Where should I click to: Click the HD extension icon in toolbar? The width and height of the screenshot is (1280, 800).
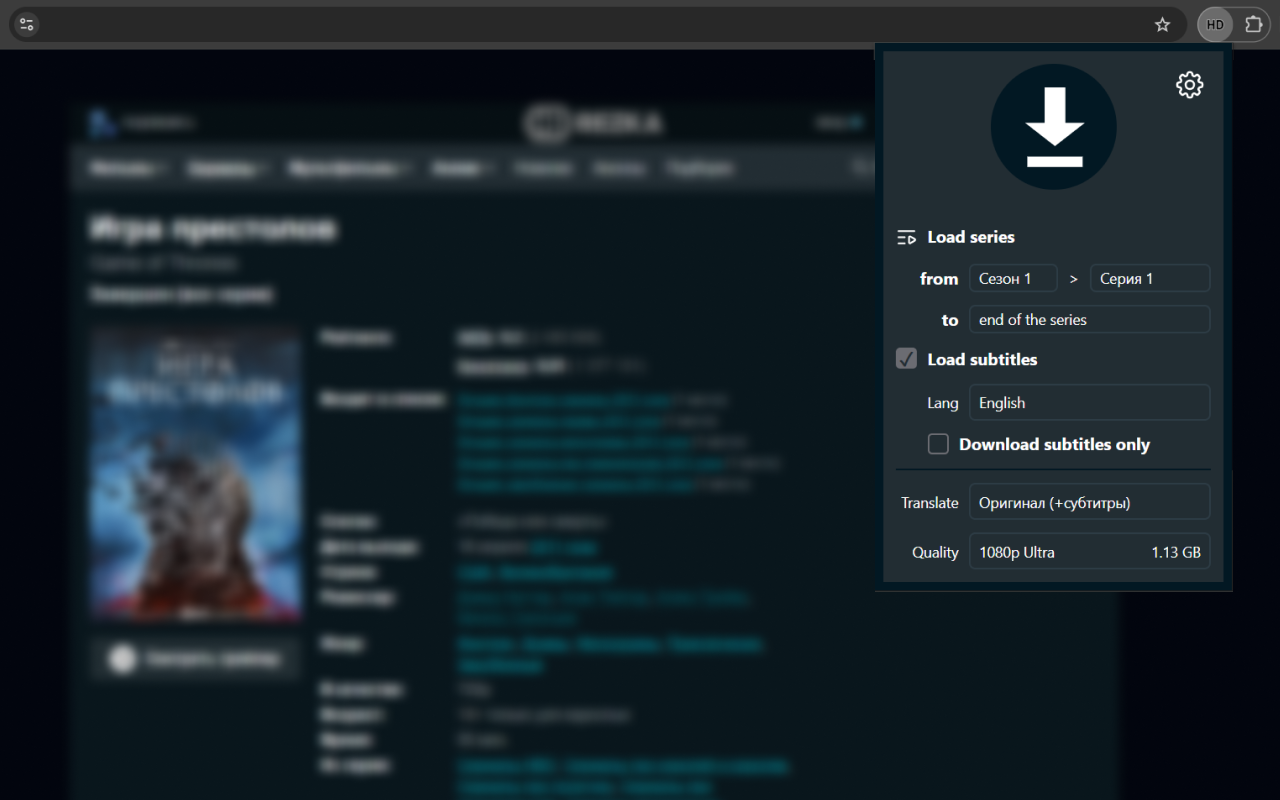coord(1215,25)
